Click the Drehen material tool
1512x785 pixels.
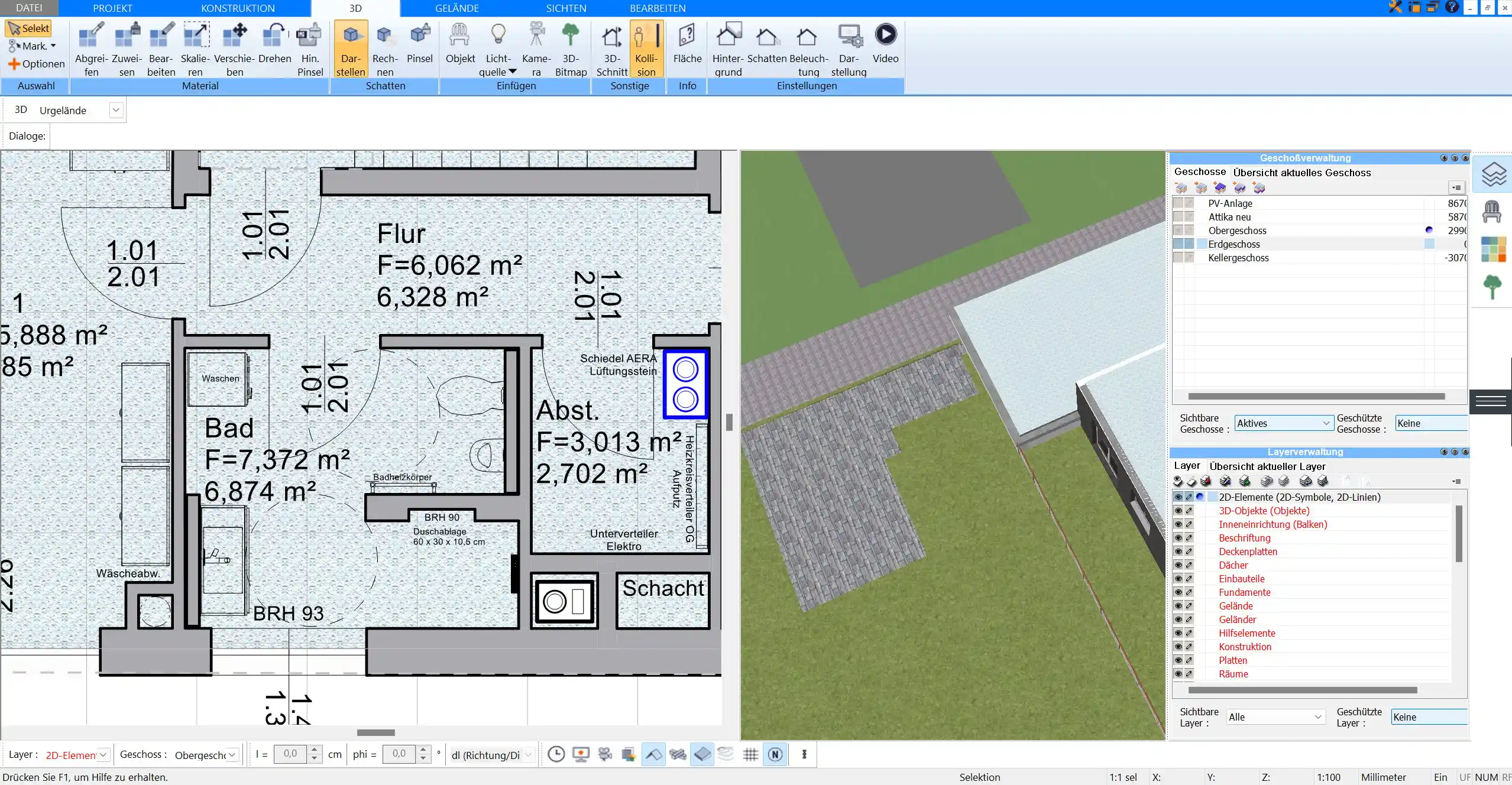tap(275, 44)
